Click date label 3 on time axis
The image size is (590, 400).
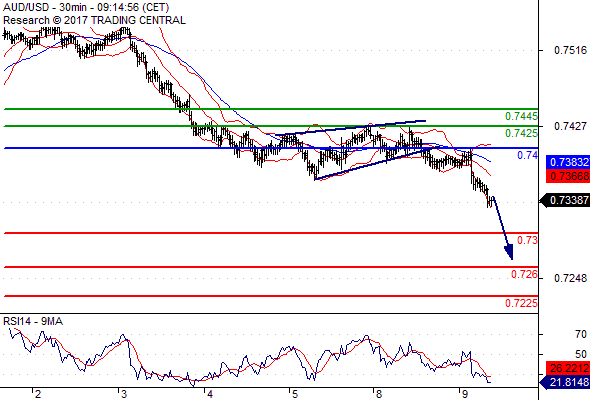124,394
